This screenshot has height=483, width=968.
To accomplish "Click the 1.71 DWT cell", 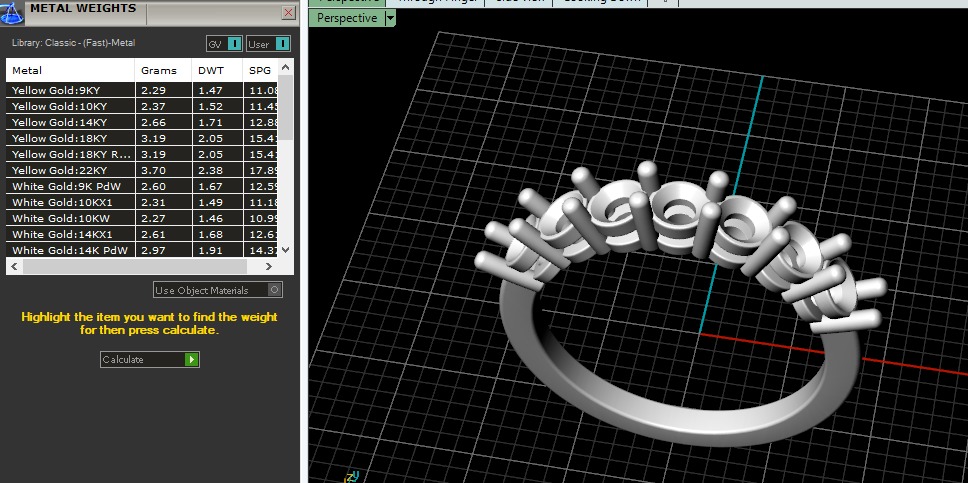I will point(217,122).
